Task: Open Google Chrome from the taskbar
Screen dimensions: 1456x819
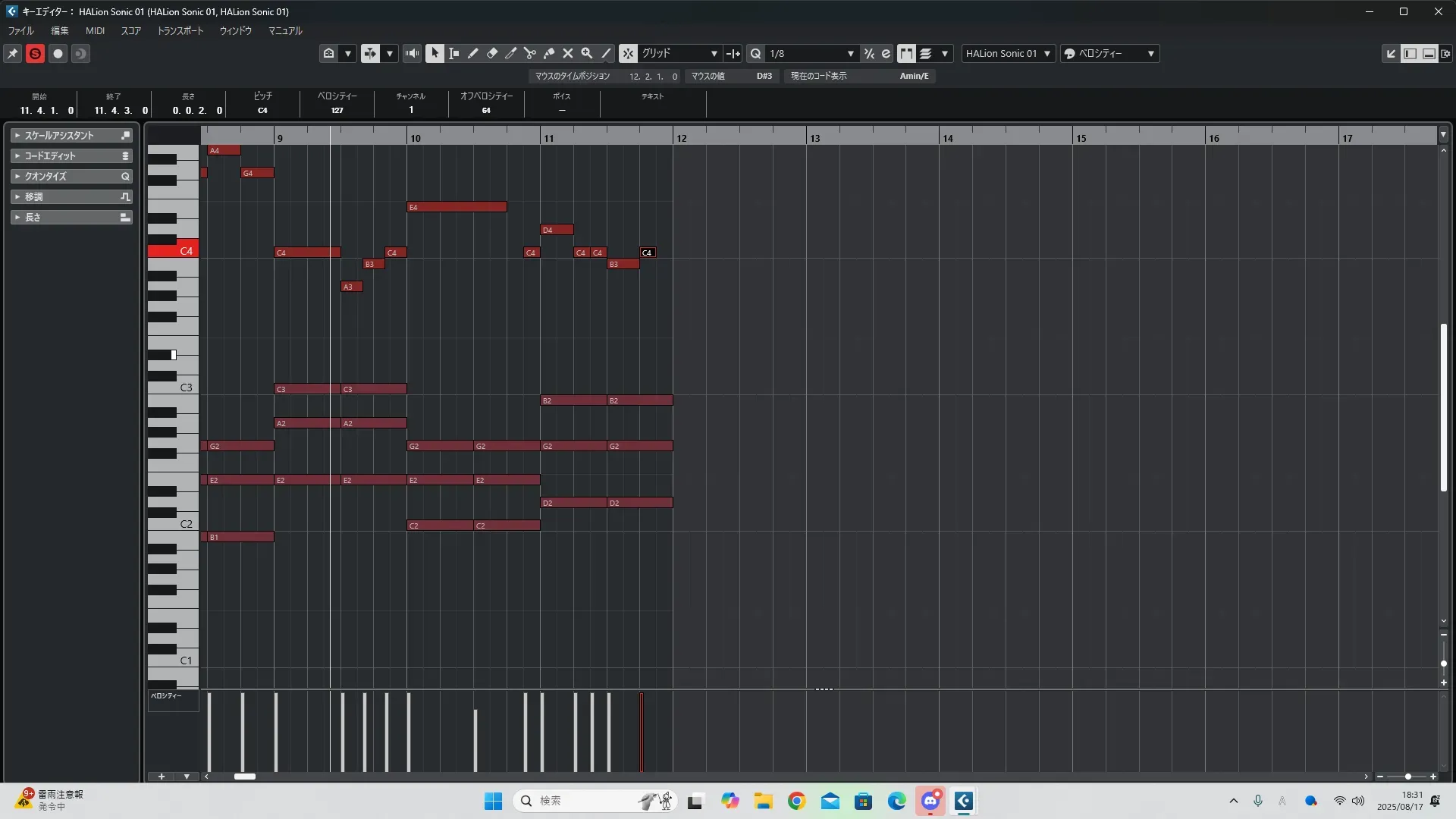Action: click(796, 801)
